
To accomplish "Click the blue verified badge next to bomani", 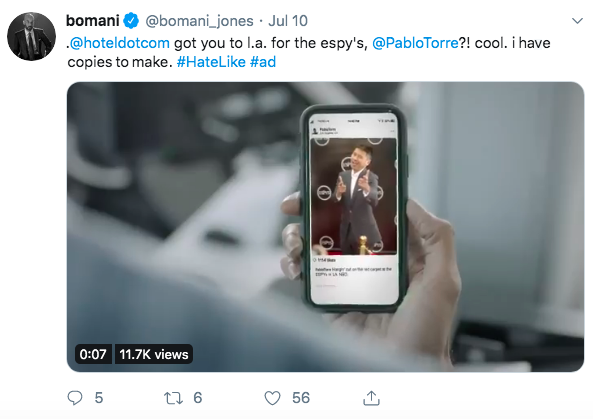I will (x=131, y=21).
